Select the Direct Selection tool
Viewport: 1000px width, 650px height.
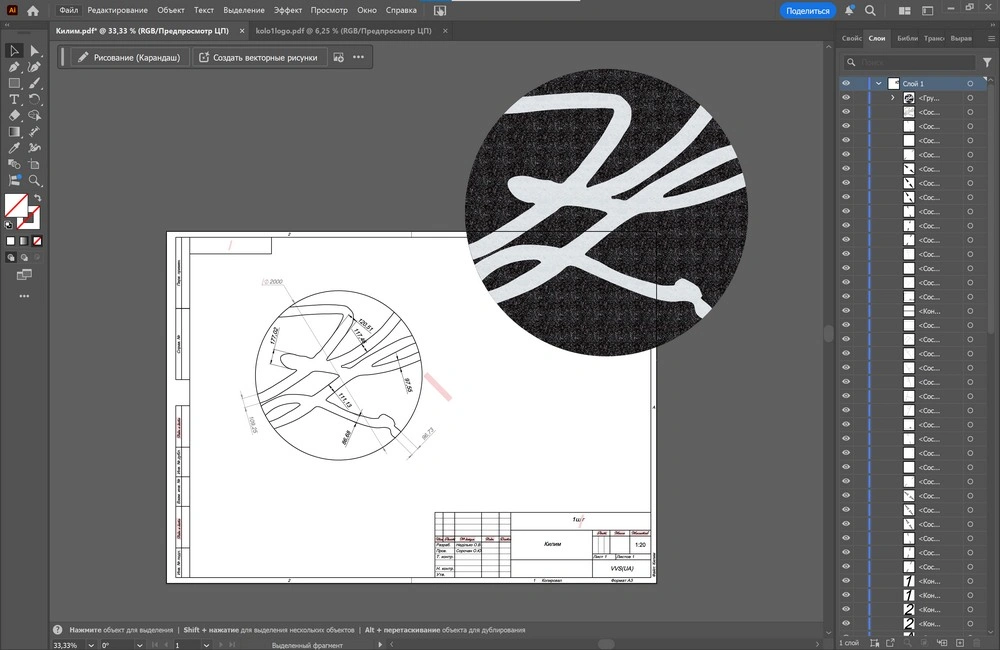35,51
